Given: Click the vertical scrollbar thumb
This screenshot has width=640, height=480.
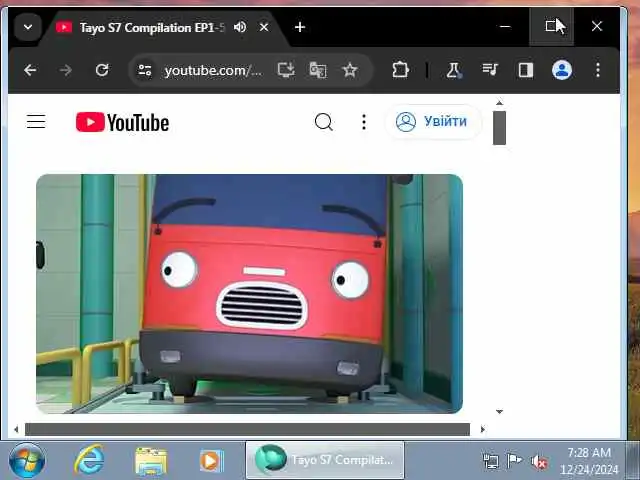Looking at the screenshot, I should coord(499,127).
